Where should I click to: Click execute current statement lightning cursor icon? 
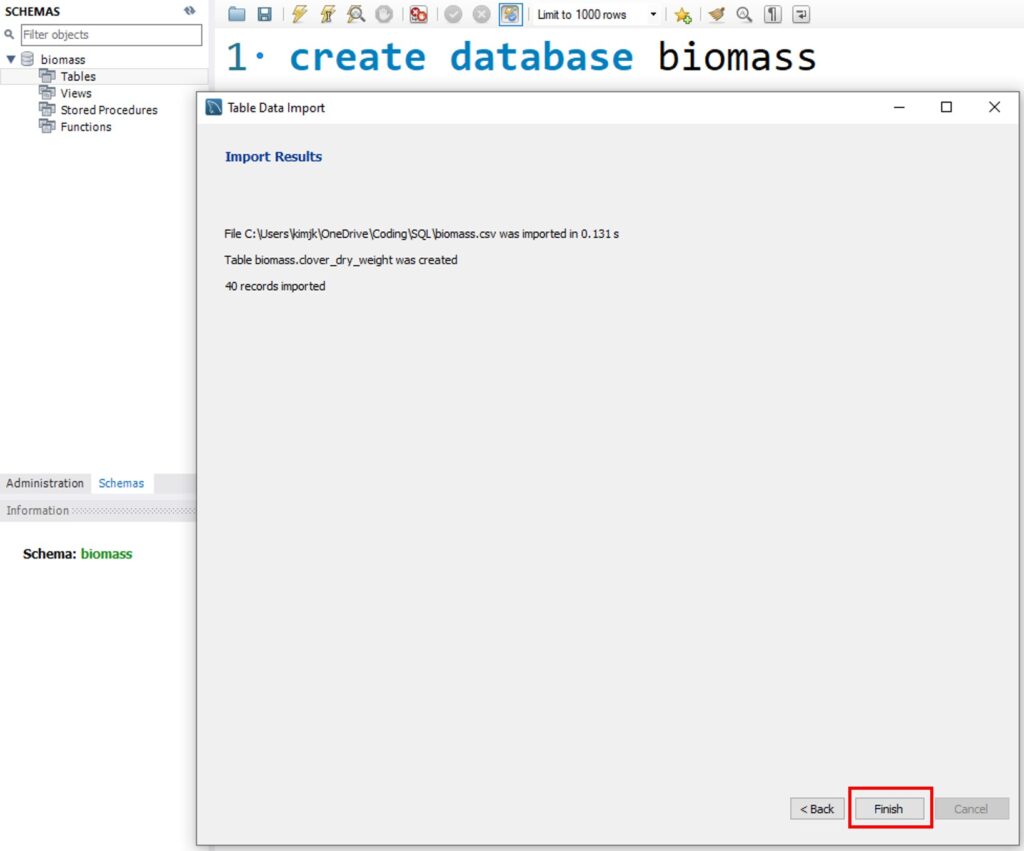click(x=327, y=14)
